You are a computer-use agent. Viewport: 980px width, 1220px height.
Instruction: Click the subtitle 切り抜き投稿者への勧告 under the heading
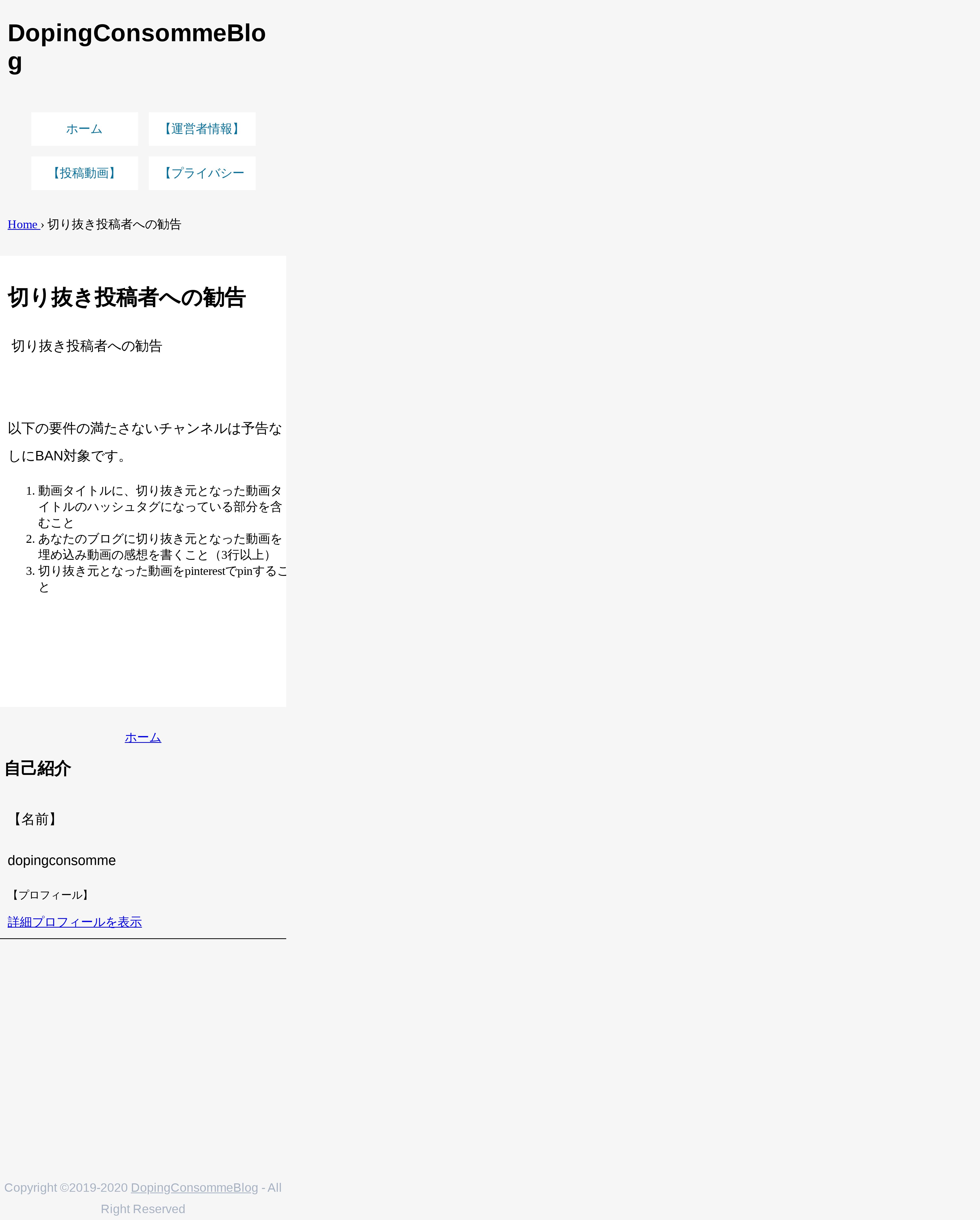(x=87, y=346)
